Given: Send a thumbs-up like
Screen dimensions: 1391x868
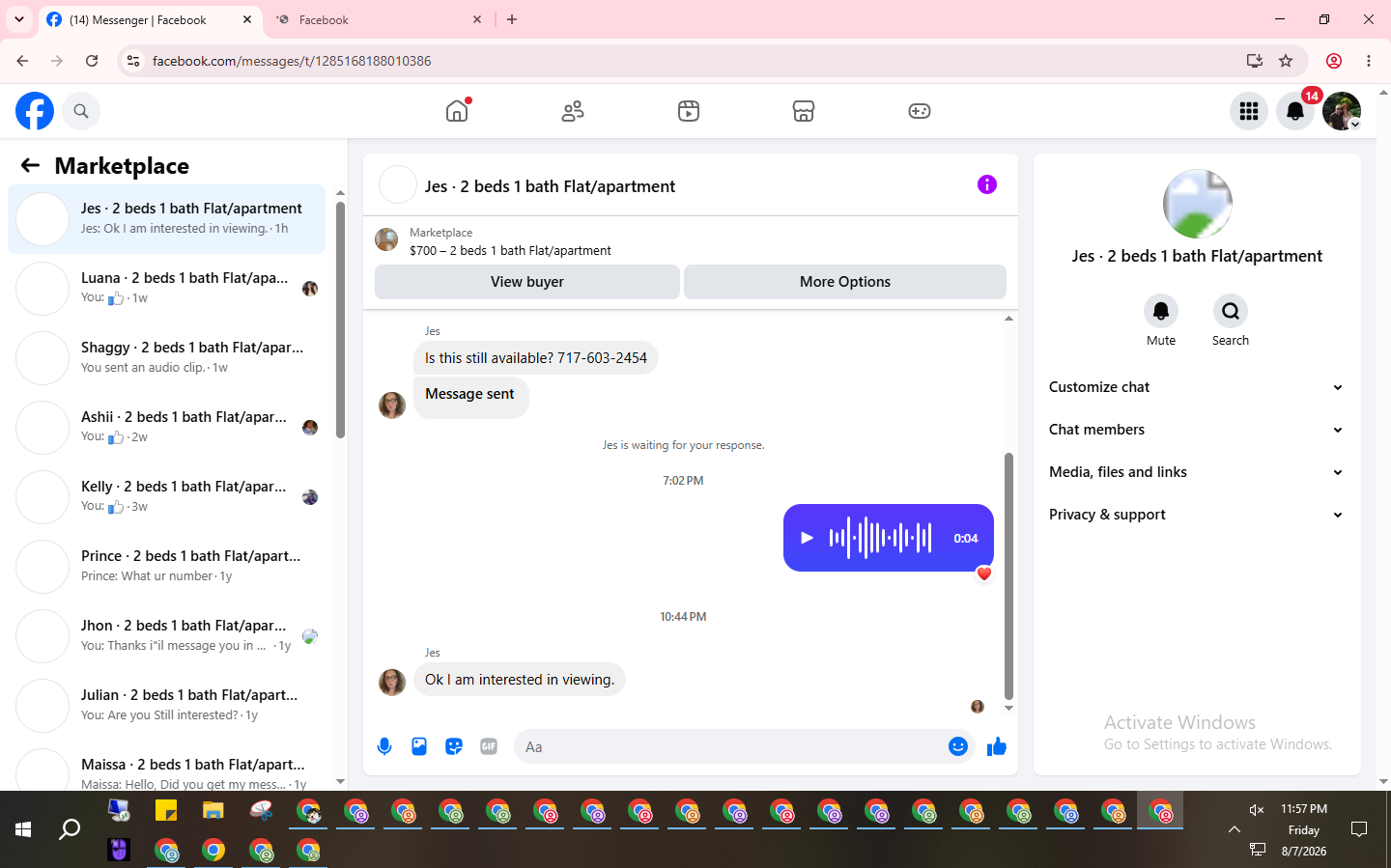Looking at the screenshot, I should [997, 746].
